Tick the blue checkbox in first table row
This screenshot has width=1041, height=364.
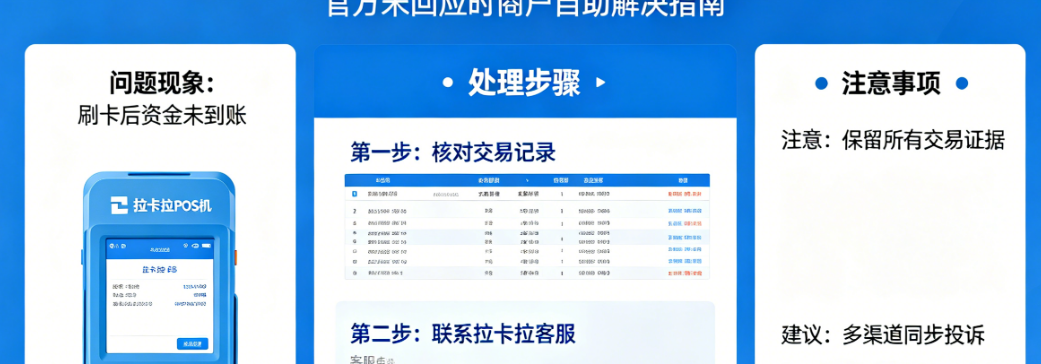(x=355, y=194)
